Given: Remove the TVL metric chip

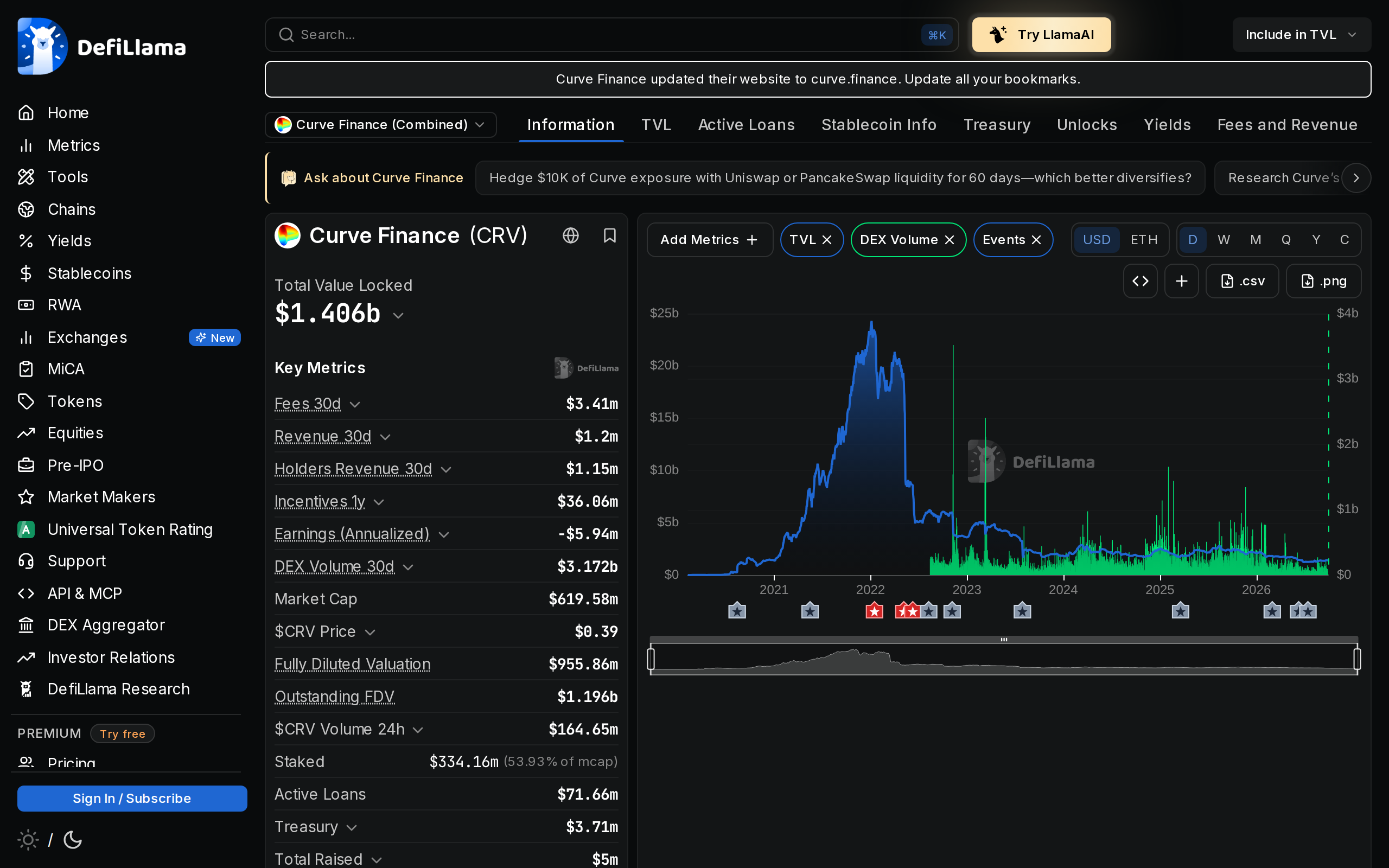Looking at the screenshot, I should tap(826, 240).
